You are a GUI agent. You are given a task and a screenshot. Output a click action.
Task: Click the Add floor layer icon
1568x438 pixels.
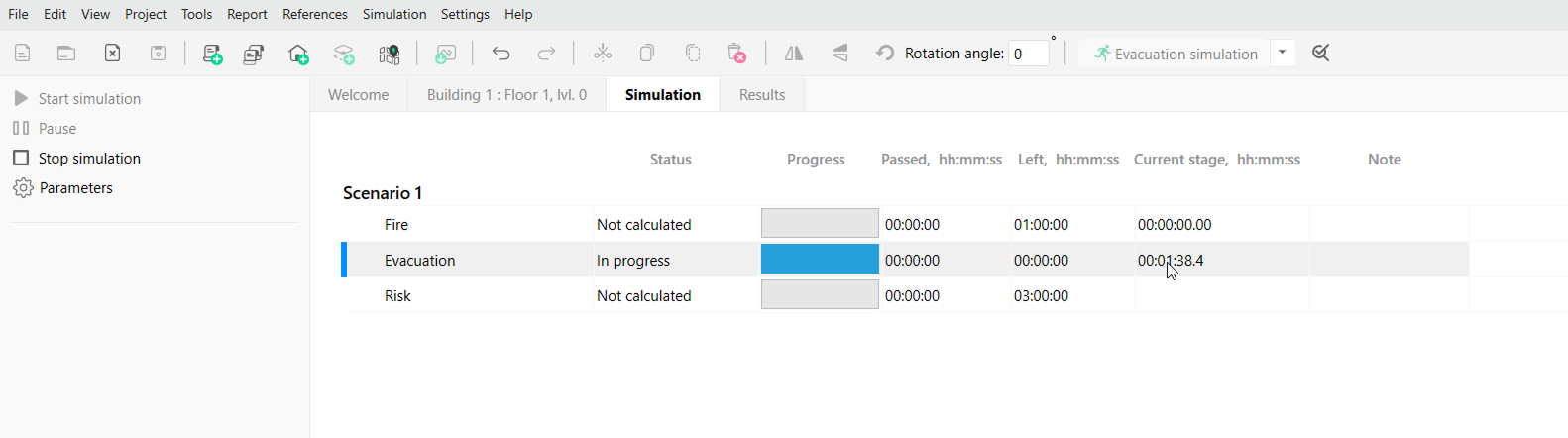pyautogui.click(x=344, y=54)
